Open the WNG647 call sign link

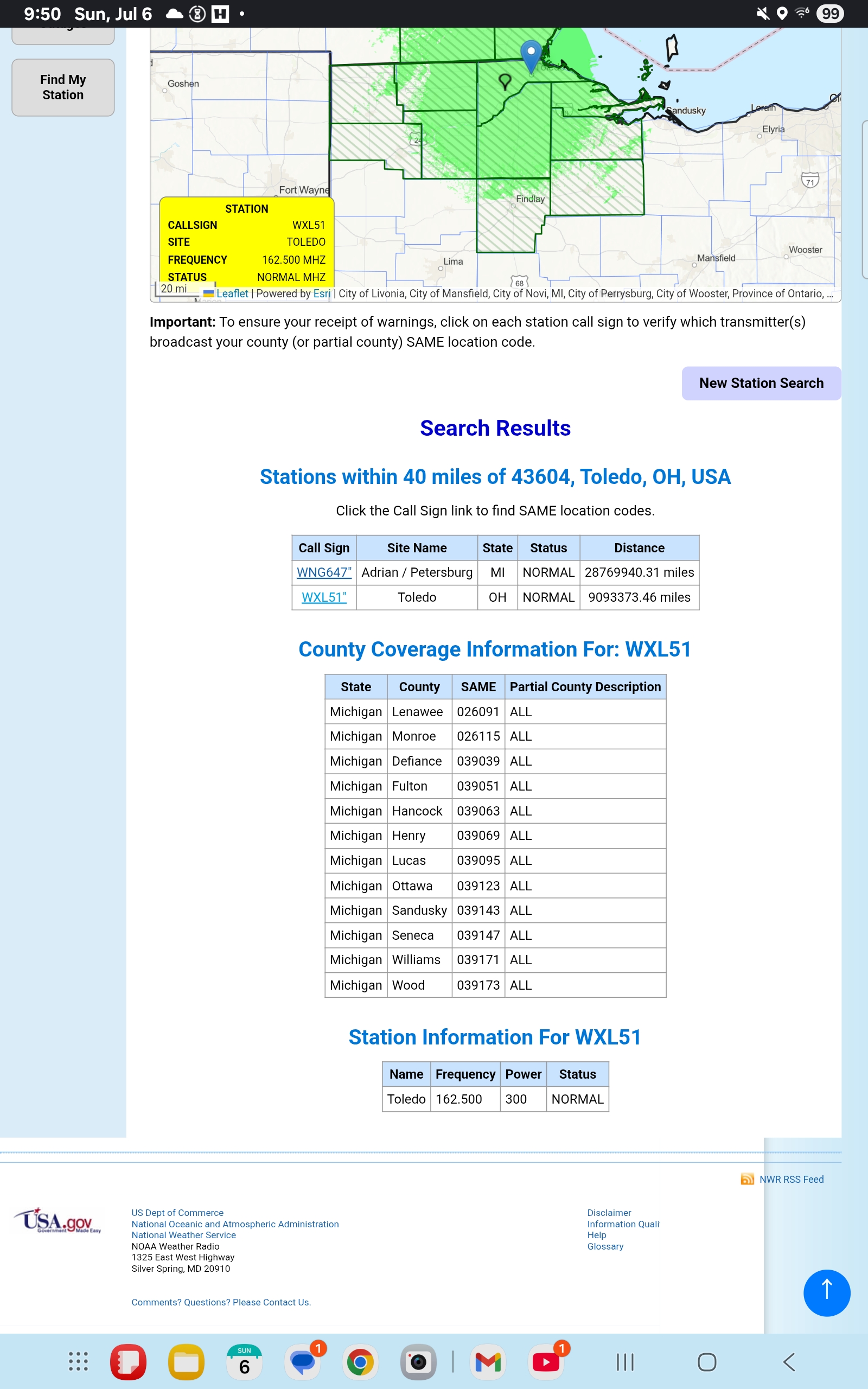coord(324,572)
